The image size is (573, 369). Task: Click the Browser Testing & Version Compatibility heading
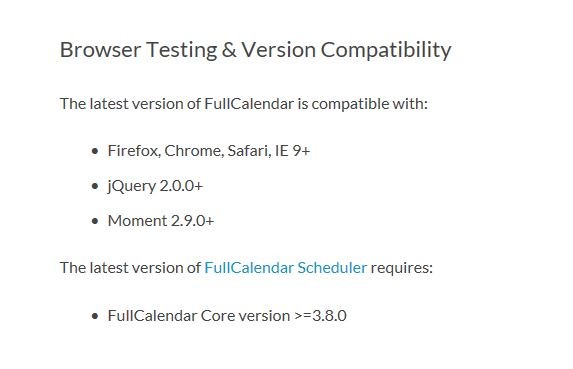tap(255, 50)
